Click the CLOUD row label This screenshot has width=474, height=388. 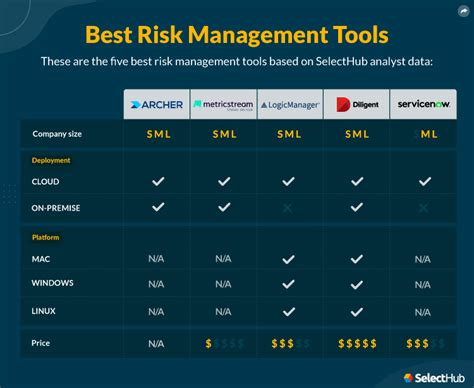pos(45,182)
